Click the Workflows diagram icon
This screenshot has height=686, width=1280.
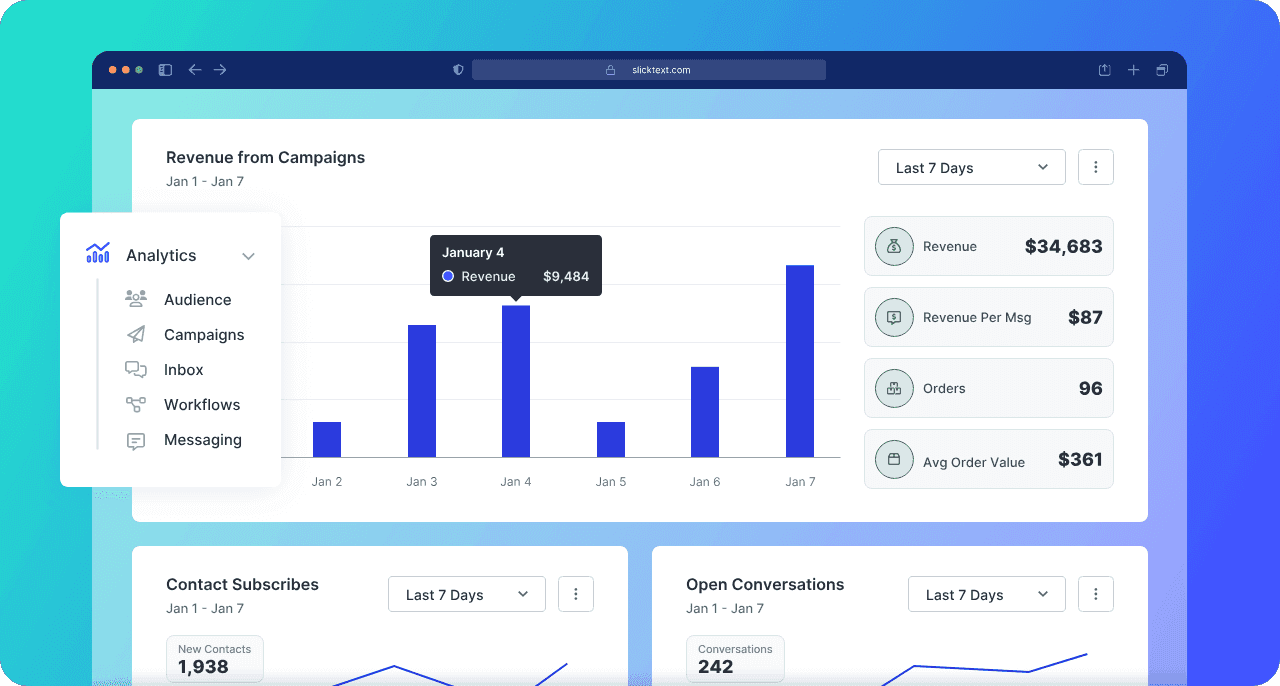(136, 404)
